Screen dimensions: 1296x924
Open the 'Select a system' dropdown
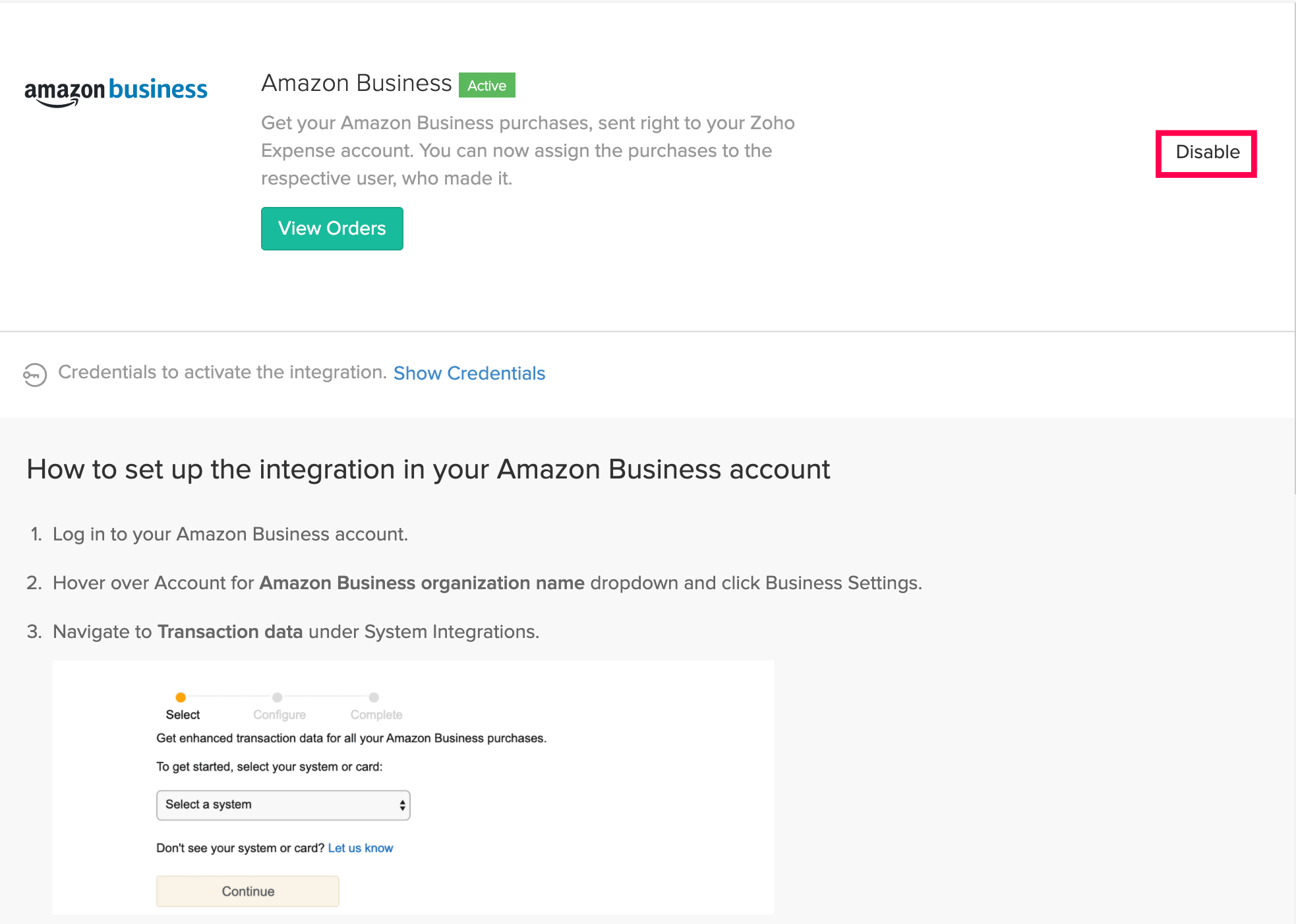(283, 805)
